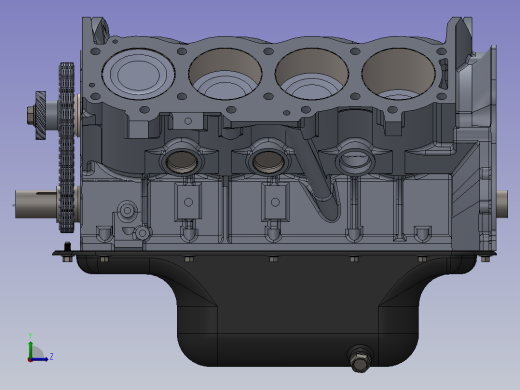
Task: Pick the rightmost oil pan flange bolt
Action: pyautogui.click(x=485, y=258)
